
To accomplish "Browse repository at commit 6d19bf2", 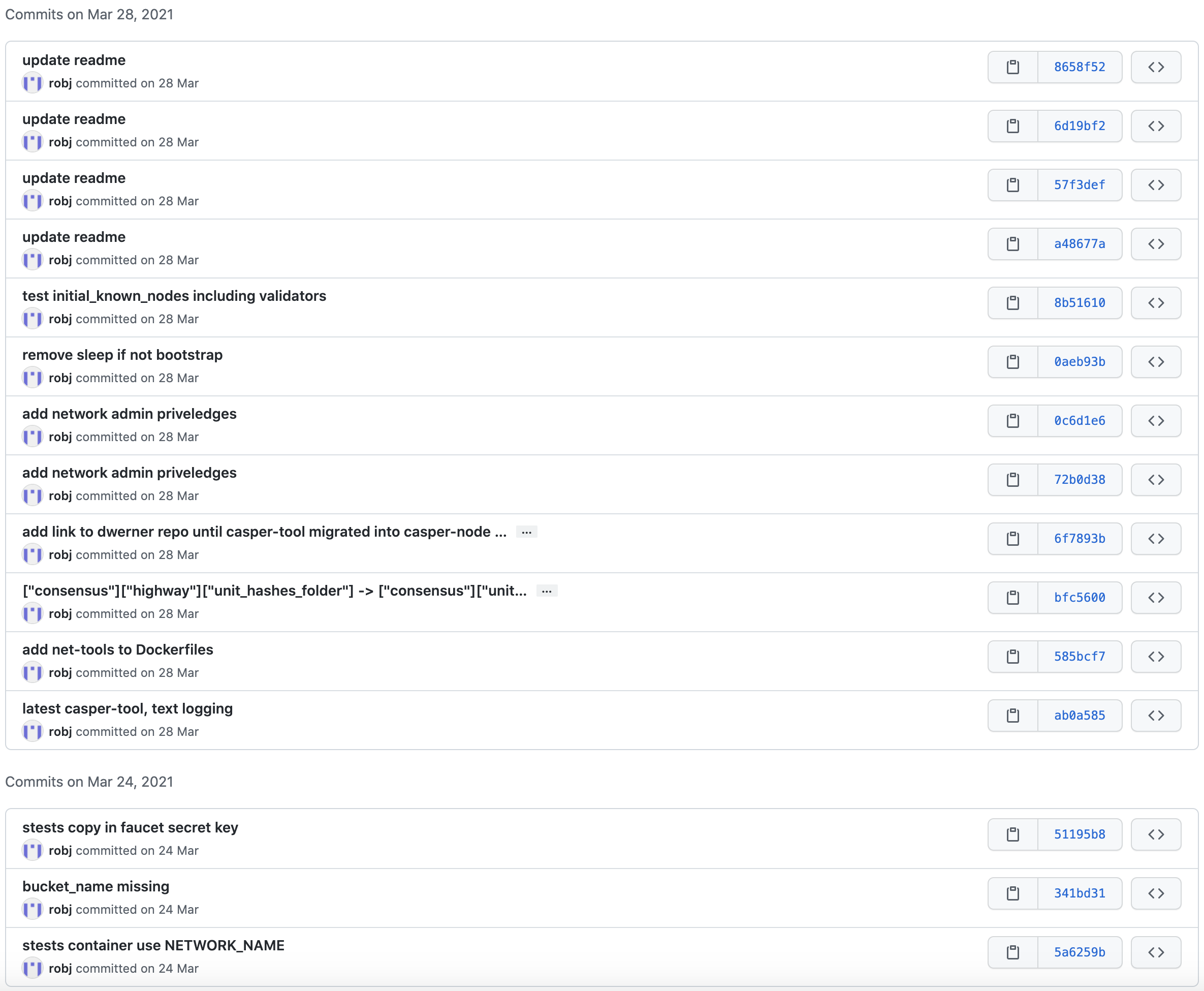I will (x=1156, y=126).
